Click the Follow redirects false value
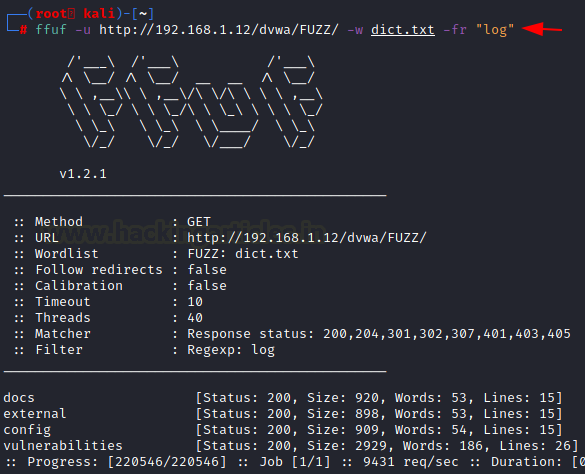 tap(207, 269)
